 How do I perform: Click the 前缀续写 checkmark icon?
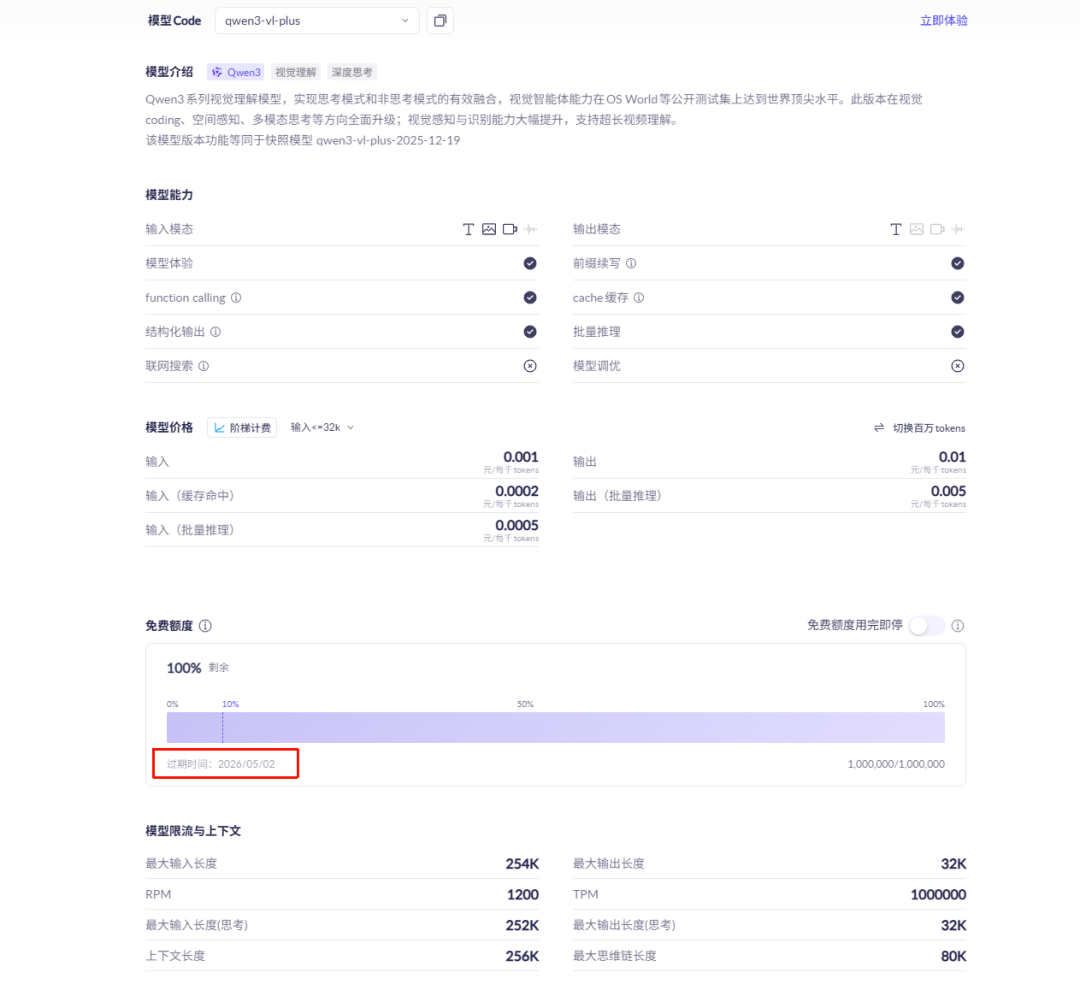click(x=957, y=263)
